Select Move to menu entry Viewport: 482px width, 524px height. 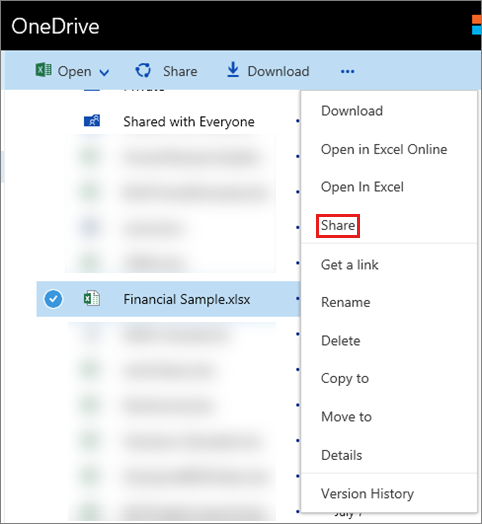346,417
